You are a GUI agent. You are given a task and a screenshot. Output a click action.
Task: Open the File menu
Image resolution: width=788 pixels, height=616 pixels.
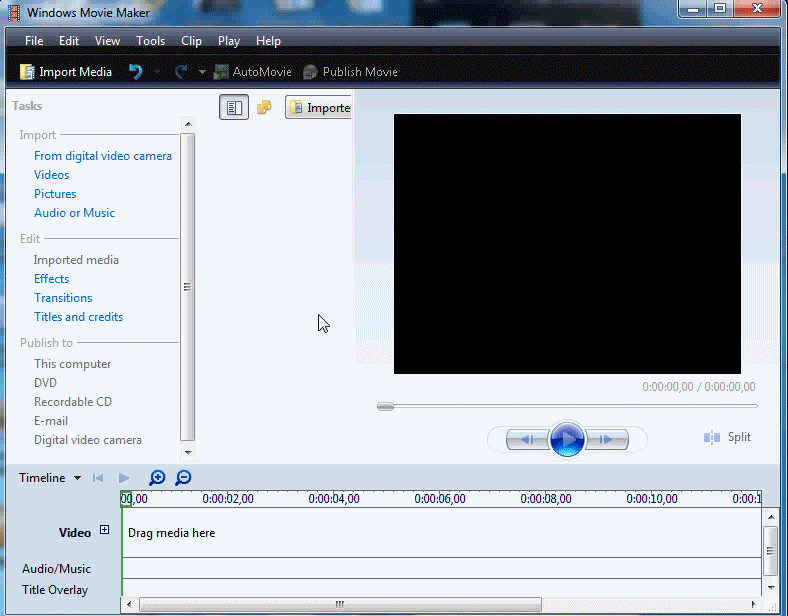point(34,41)
